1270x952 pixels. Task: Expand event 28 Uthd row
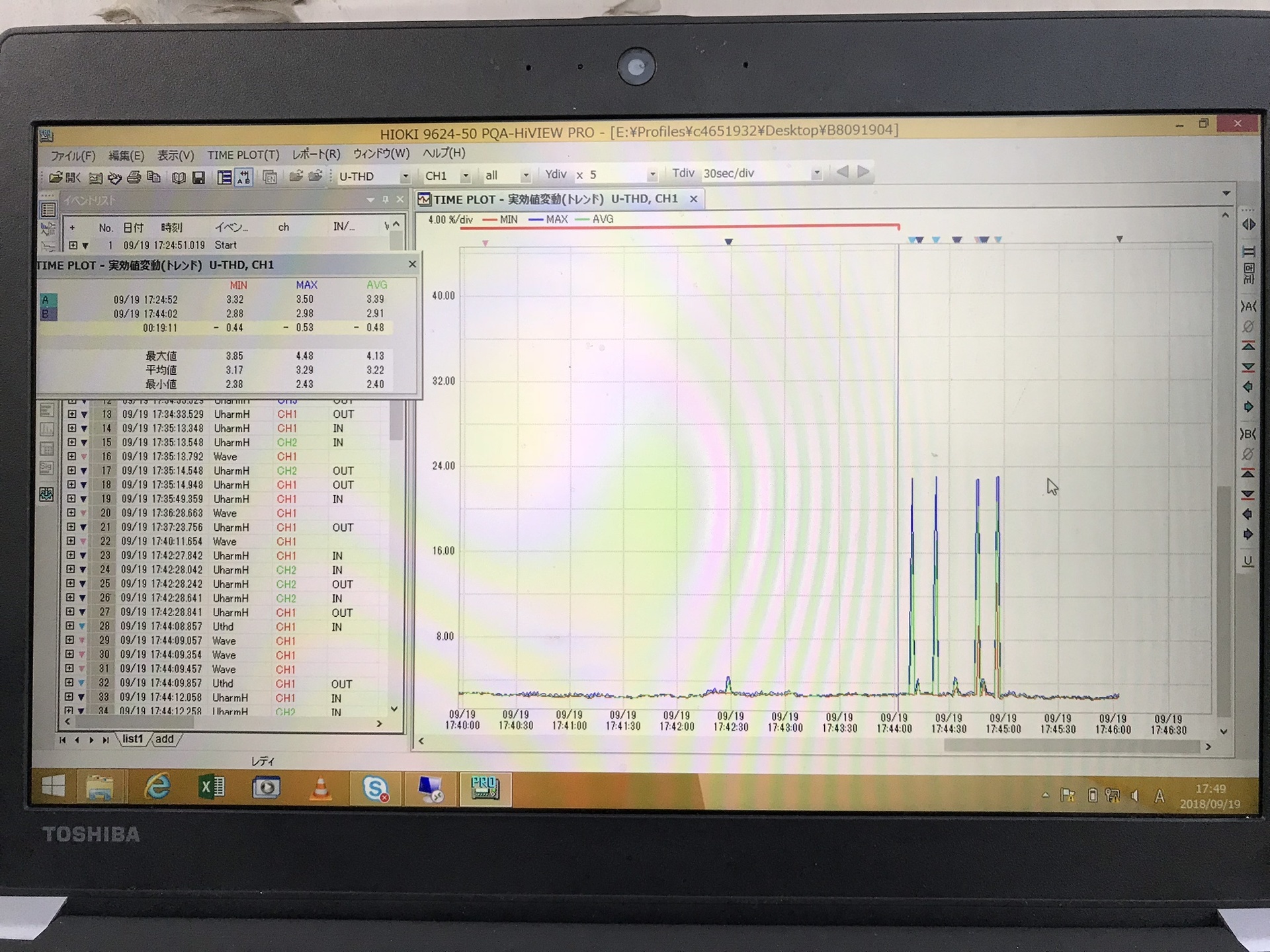click(x=70, y=625)
